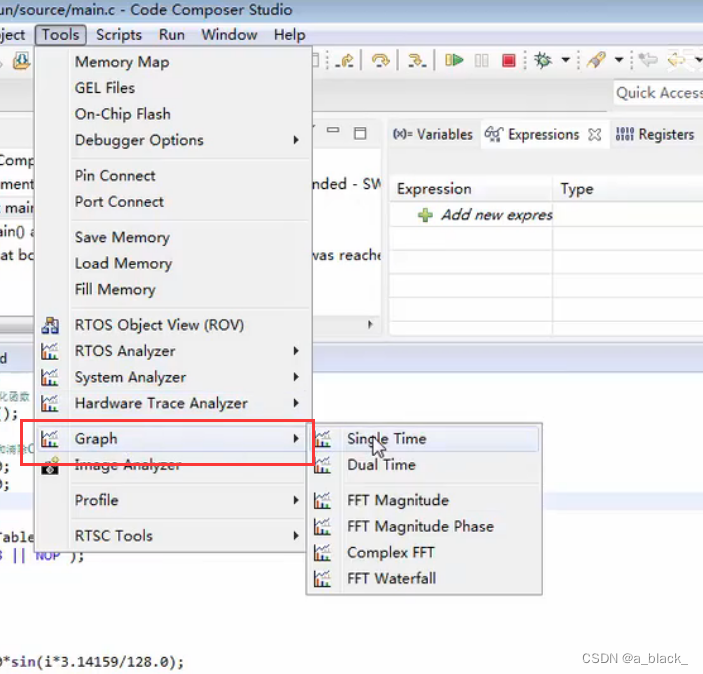Open the Run menu

click(172, 35)
